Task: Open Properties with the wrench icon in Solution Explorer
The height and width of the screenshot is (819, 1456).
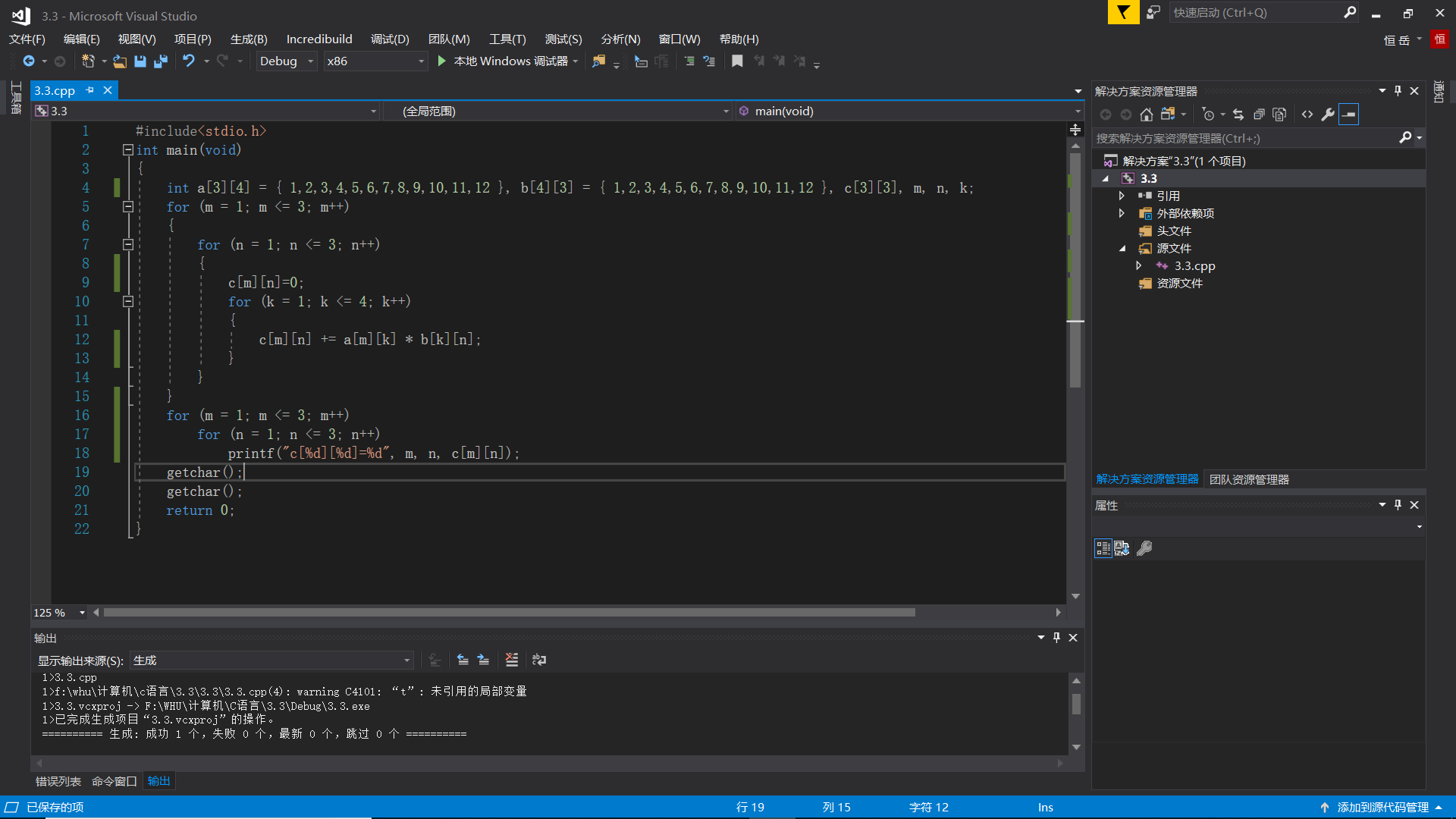Action: [1328, 115]
